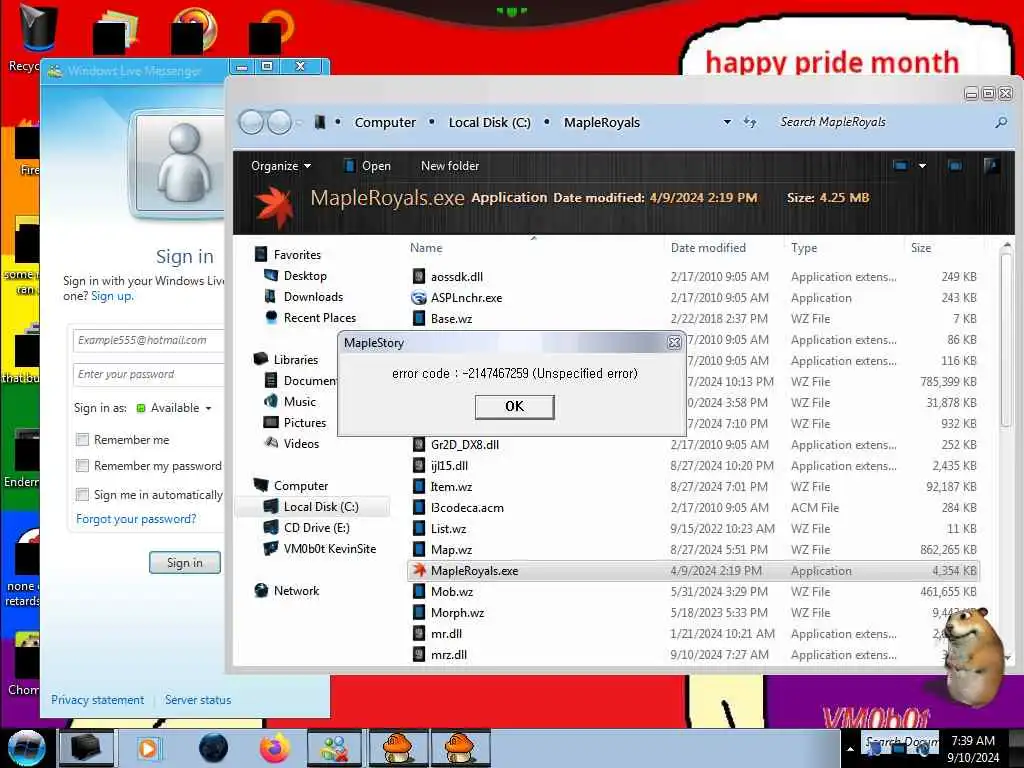Open the Organize menu
The width and height of the screenshot is (1024, 768).
click(281, 166)
